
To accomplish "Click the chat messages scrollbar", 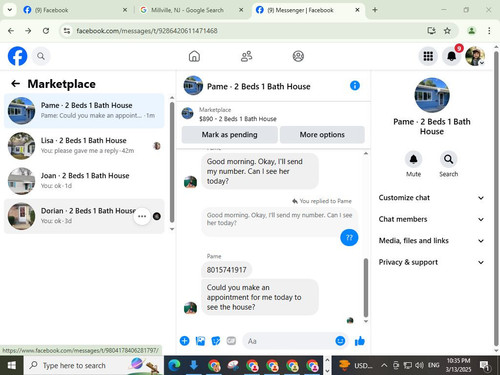I will click(366, 287).
